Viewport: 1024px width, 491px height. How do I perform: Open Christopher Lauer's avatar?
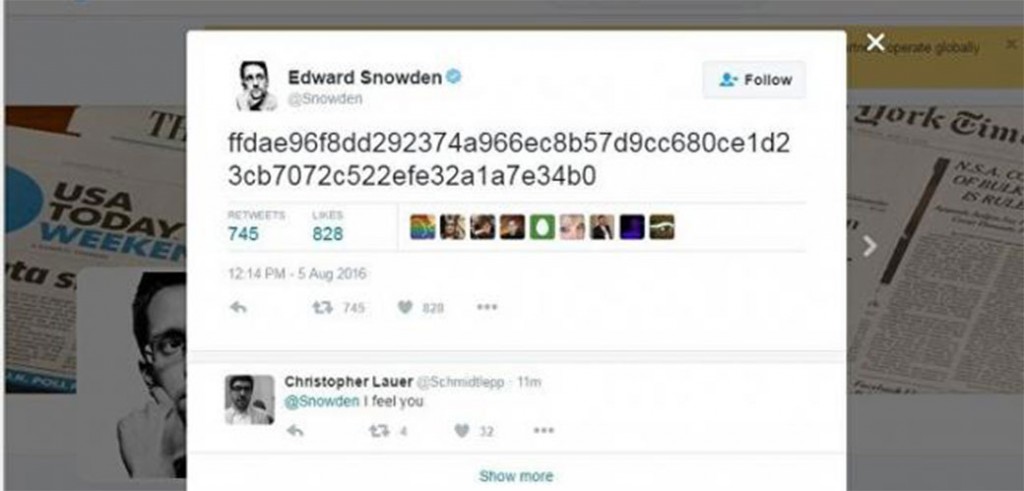click(x=249, y=400)
